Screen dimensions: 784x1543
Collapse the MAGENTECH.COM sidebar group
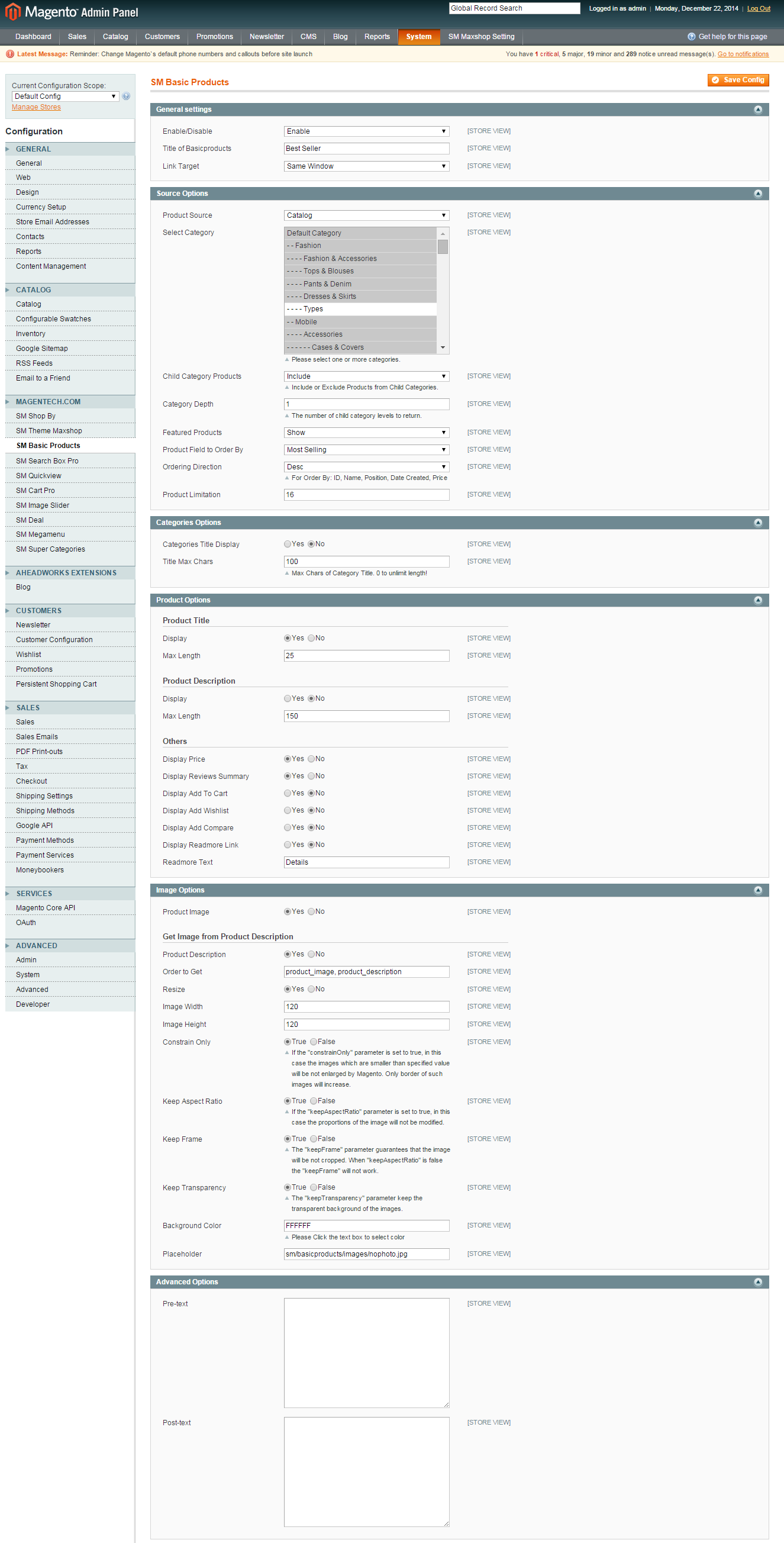pyautogui.click(x=70, y=401)
